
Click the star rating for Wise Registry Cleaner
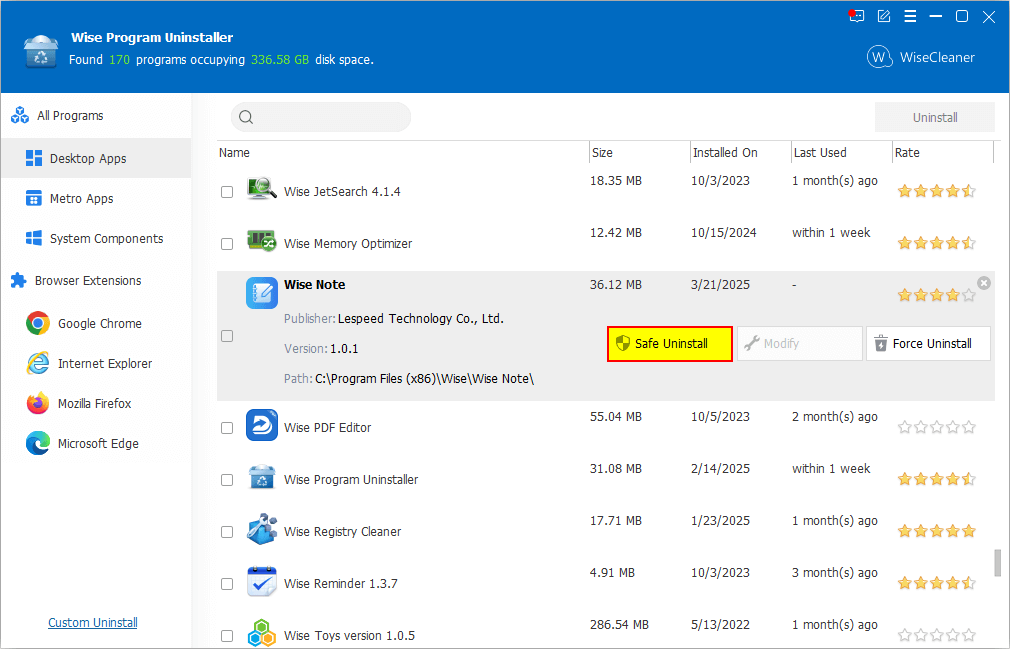coord(937,531)
